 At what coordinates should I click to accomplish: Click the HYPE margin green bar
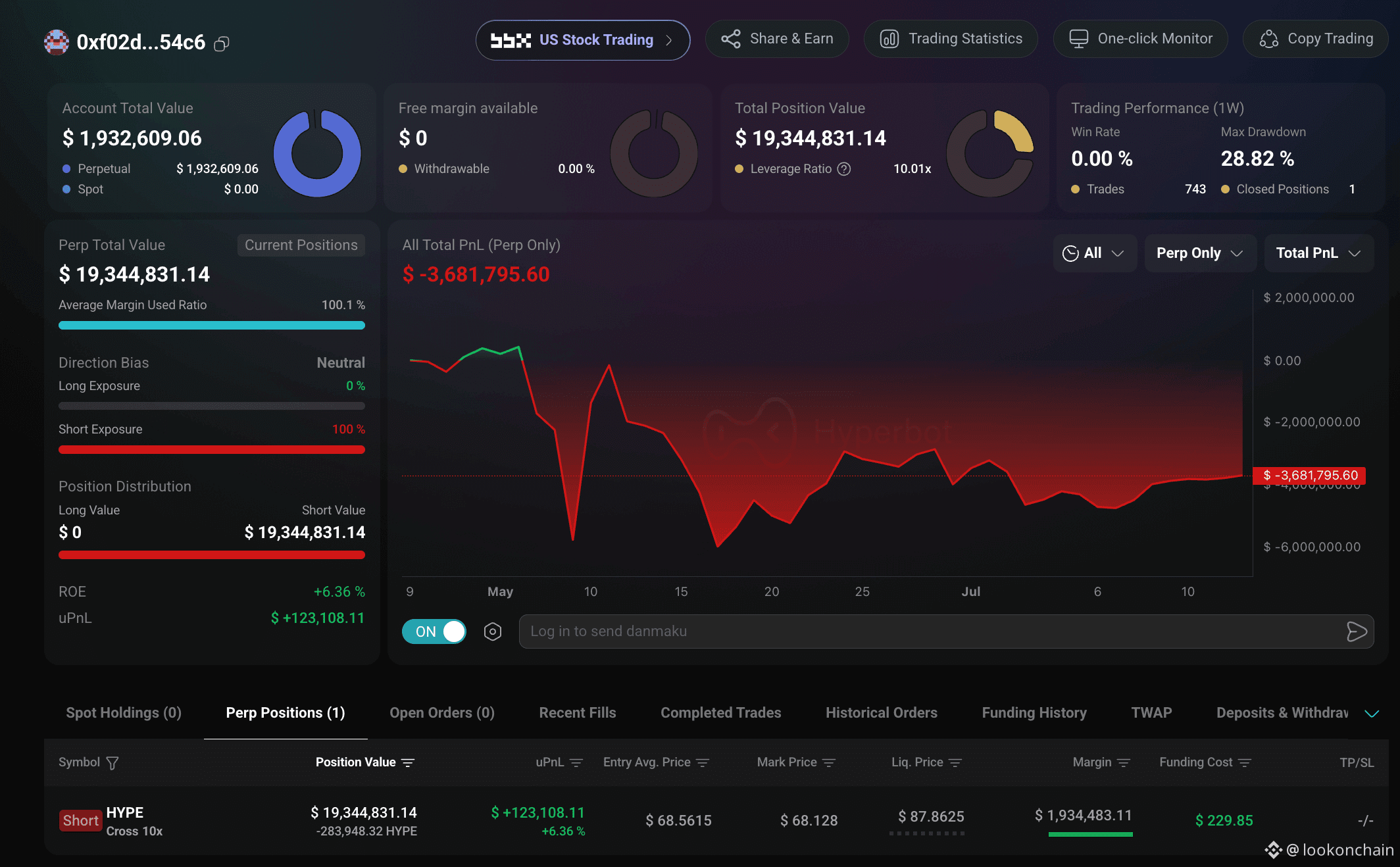point(1091,835)
